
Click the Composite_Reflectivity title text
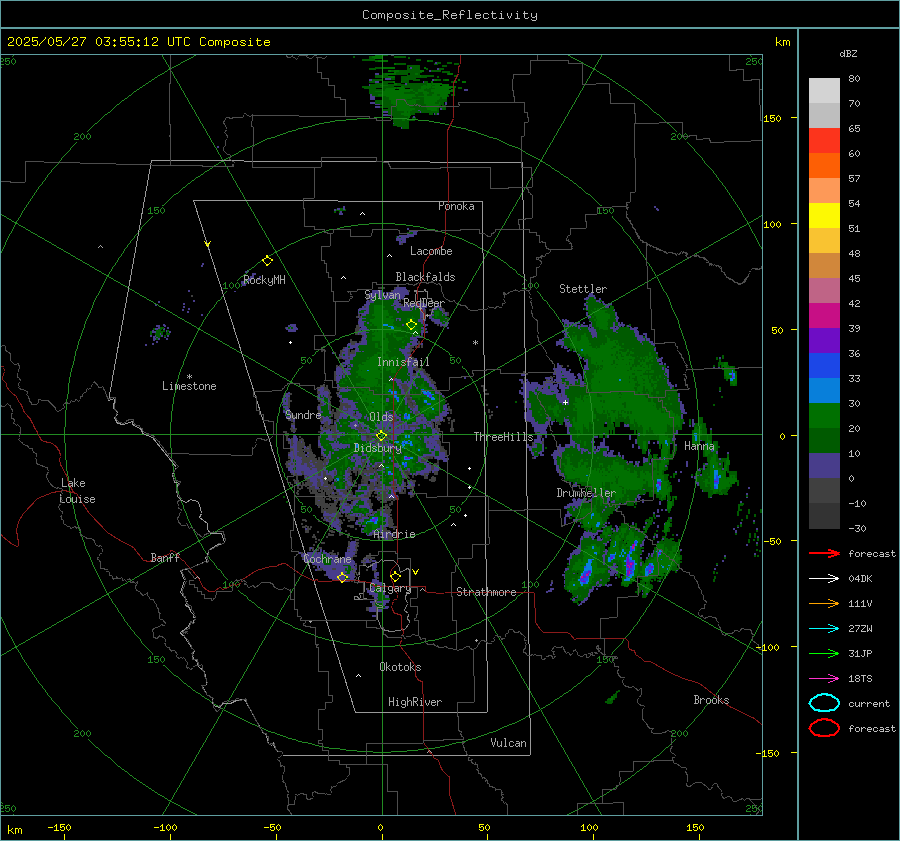point(450,15)
